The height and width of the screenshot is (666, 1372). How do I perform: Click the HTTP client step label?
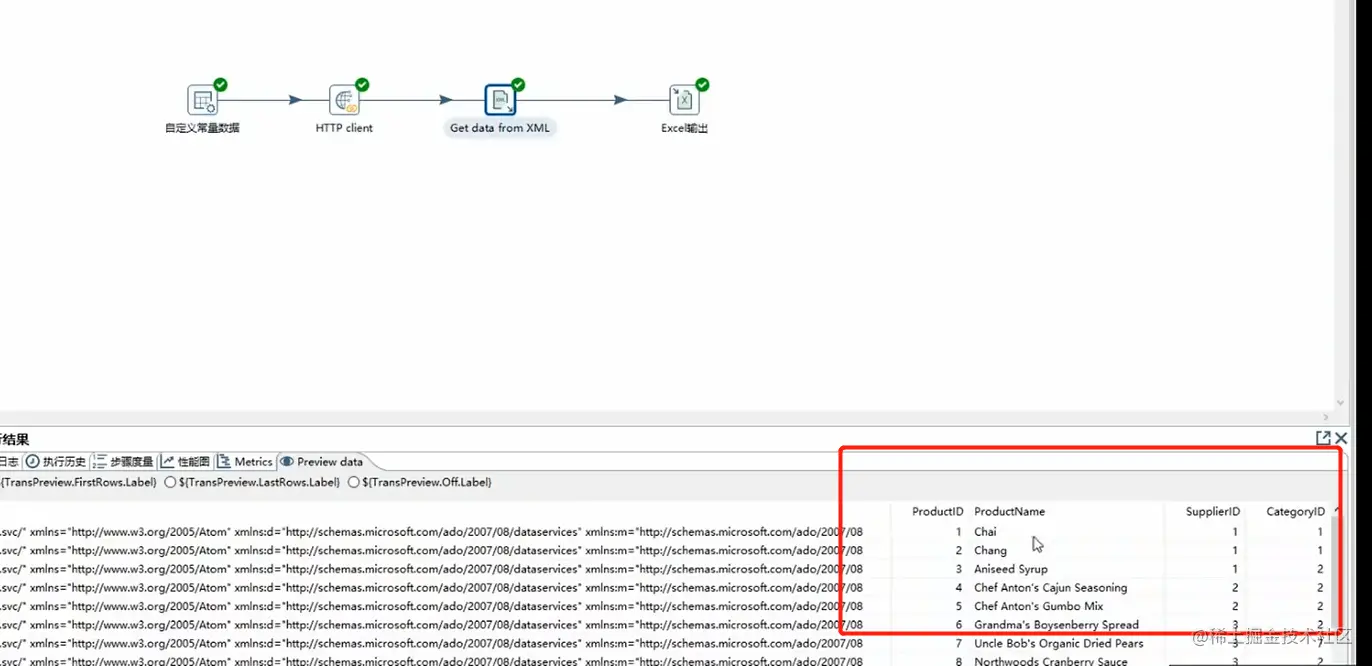(x=344, y=128)
